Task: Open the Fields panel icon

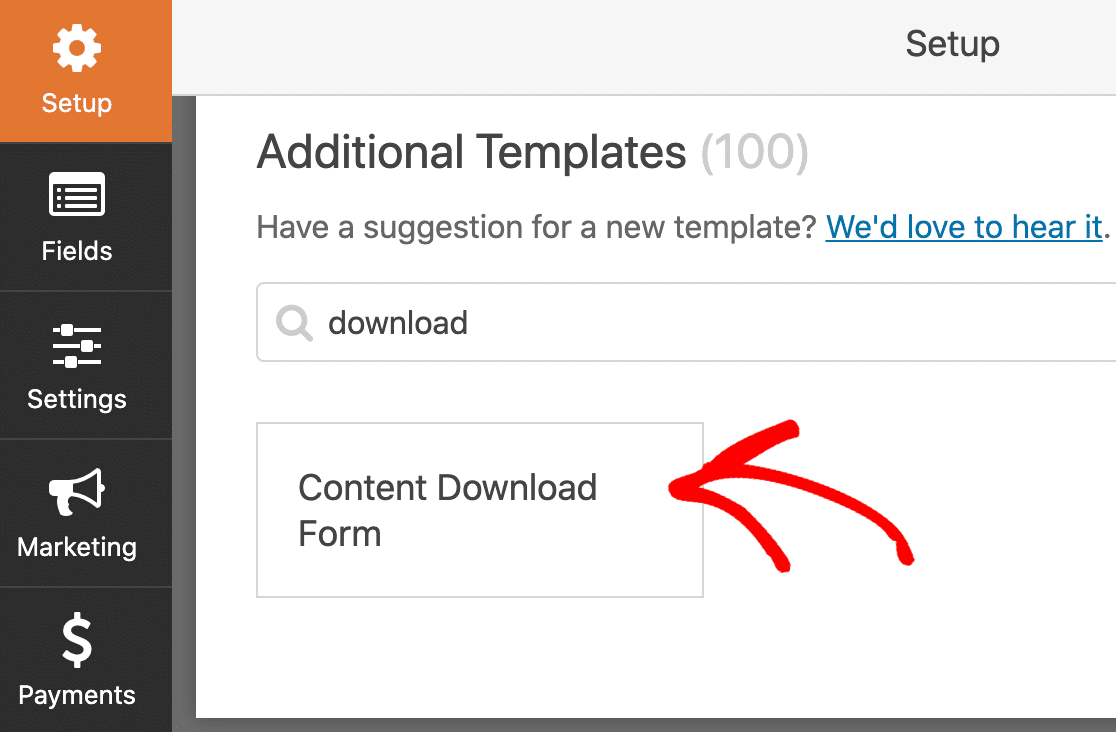Action: (x=77, y=194)
